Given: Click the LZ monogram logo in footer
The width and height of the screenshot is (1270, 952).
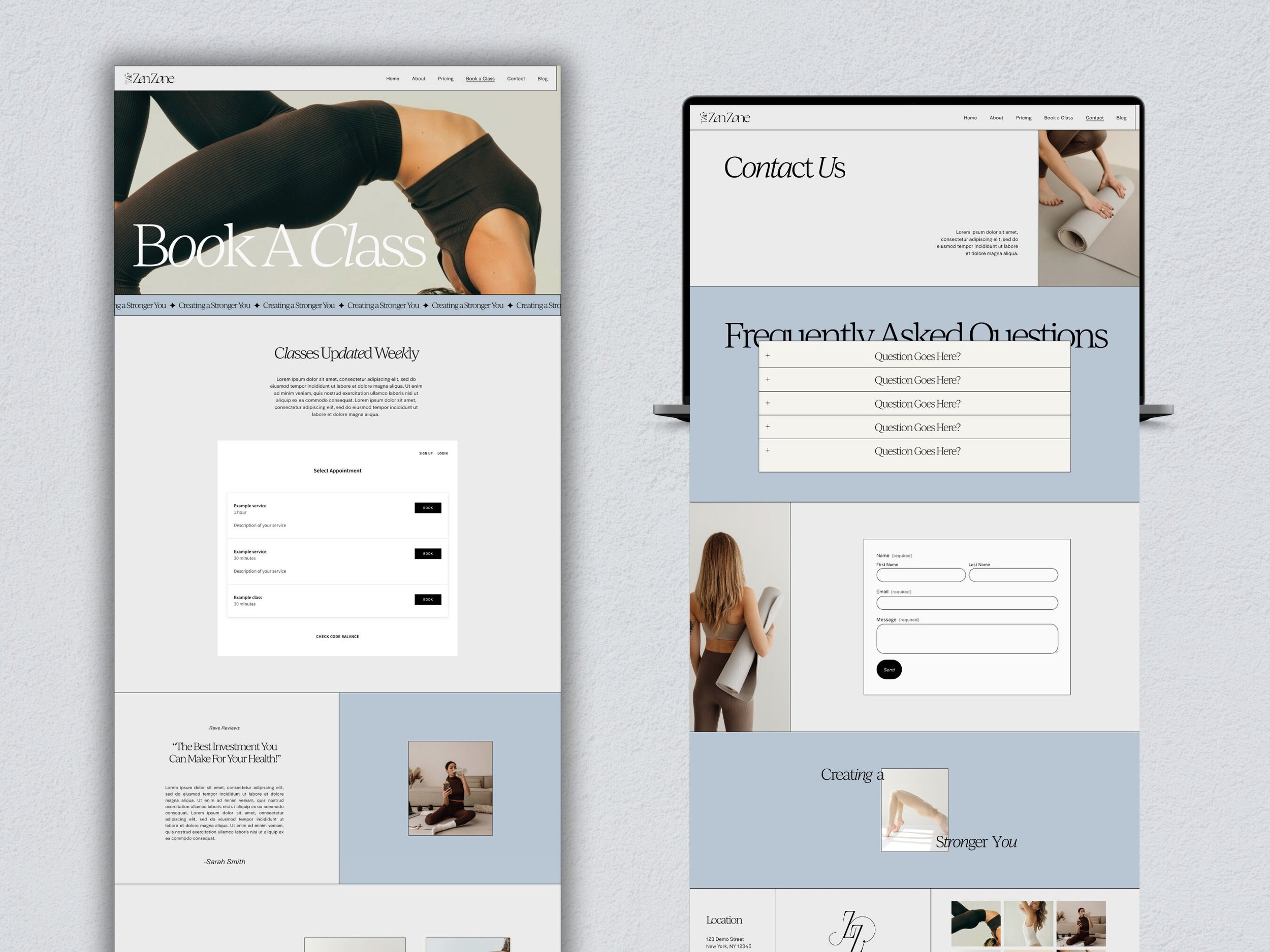Looking at the screenshot, I should [852, 930].
